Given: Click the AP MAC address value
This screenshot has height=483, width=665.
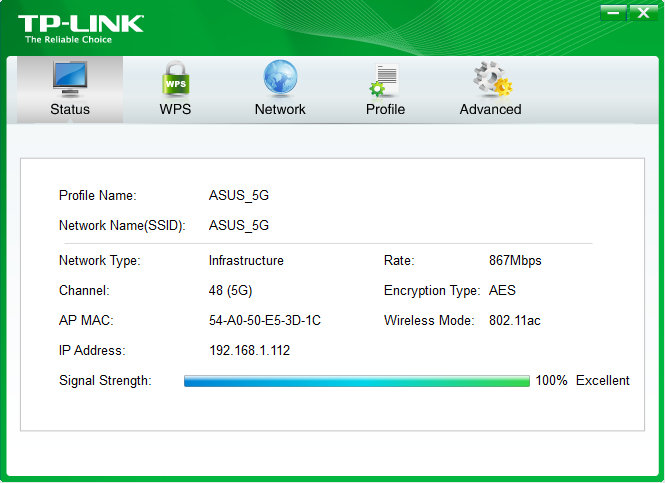Looking at the screenshot, I should click(264, 321).
